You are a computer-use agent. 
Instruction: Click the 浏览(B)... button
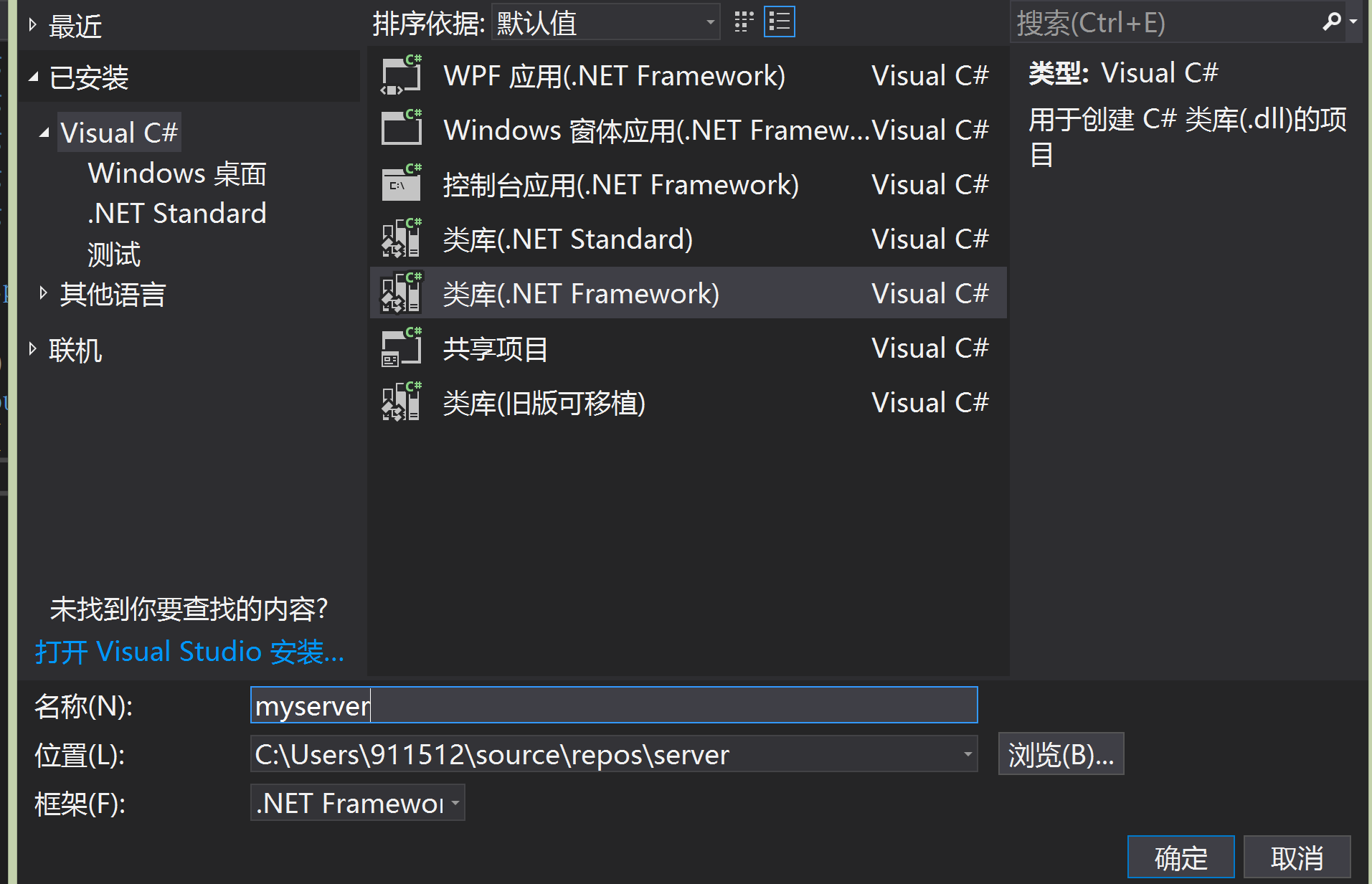click(x=1061, y=754)
